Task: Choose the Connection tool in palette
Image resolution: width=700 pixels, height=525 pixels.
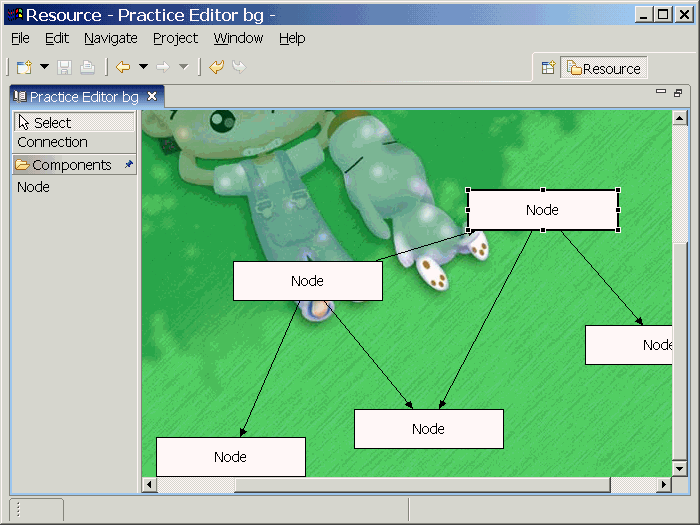Action: click(x=52, y=142)
